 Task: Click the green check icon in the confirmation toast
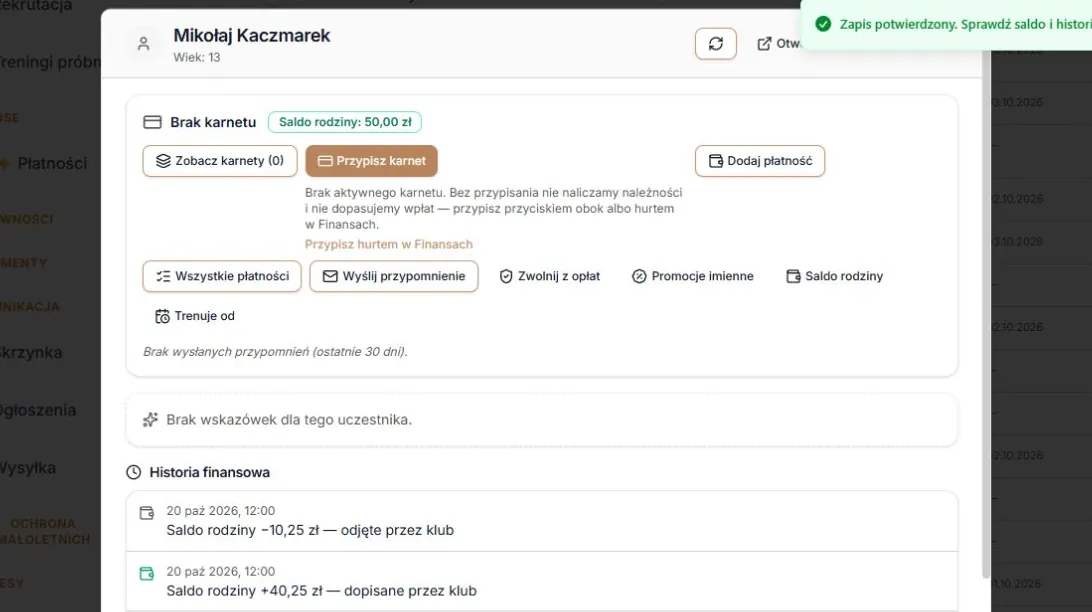pyautogui.click(x=823, y=24)
